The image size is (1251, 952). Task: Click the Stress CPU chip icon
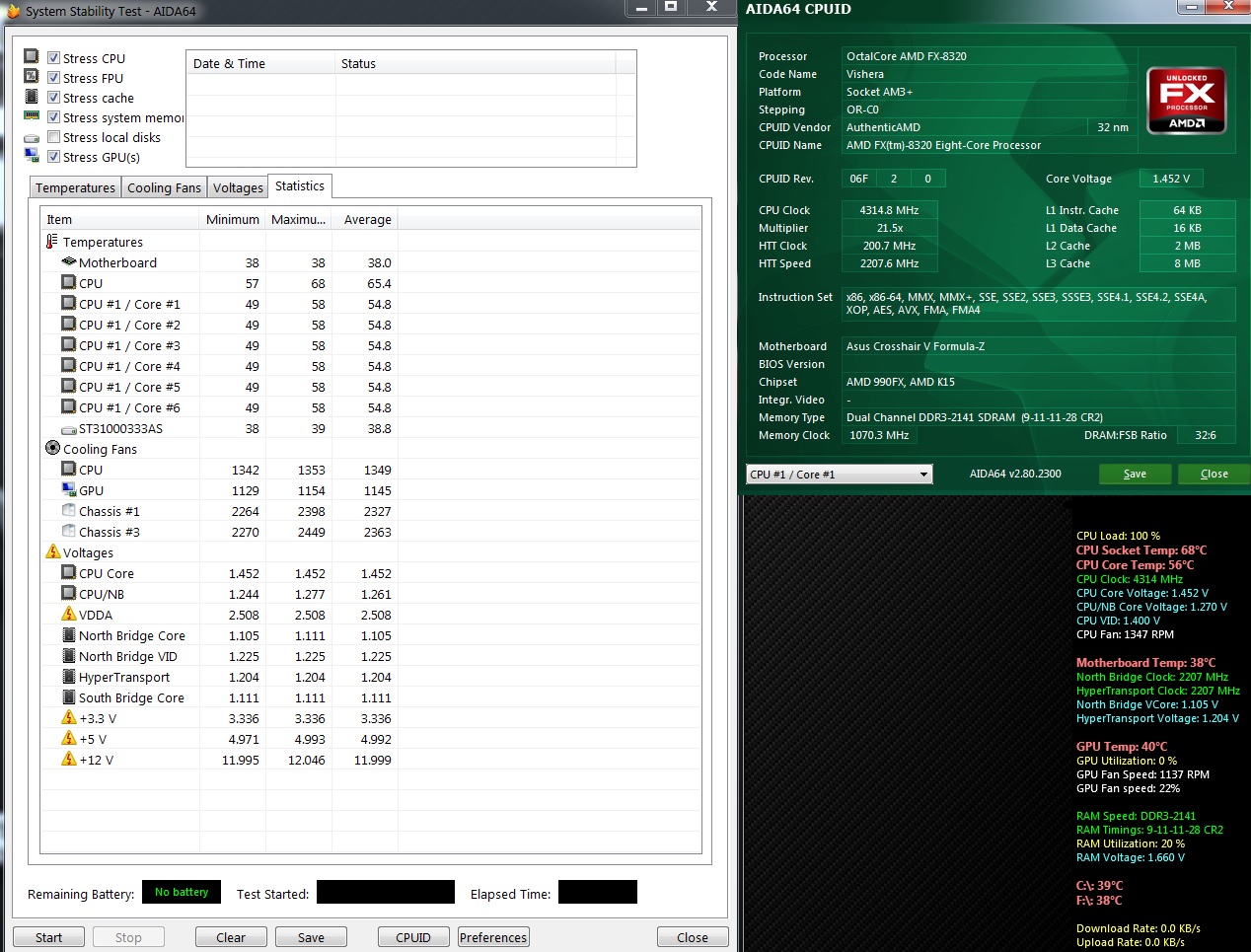click(x=31, y=57)
